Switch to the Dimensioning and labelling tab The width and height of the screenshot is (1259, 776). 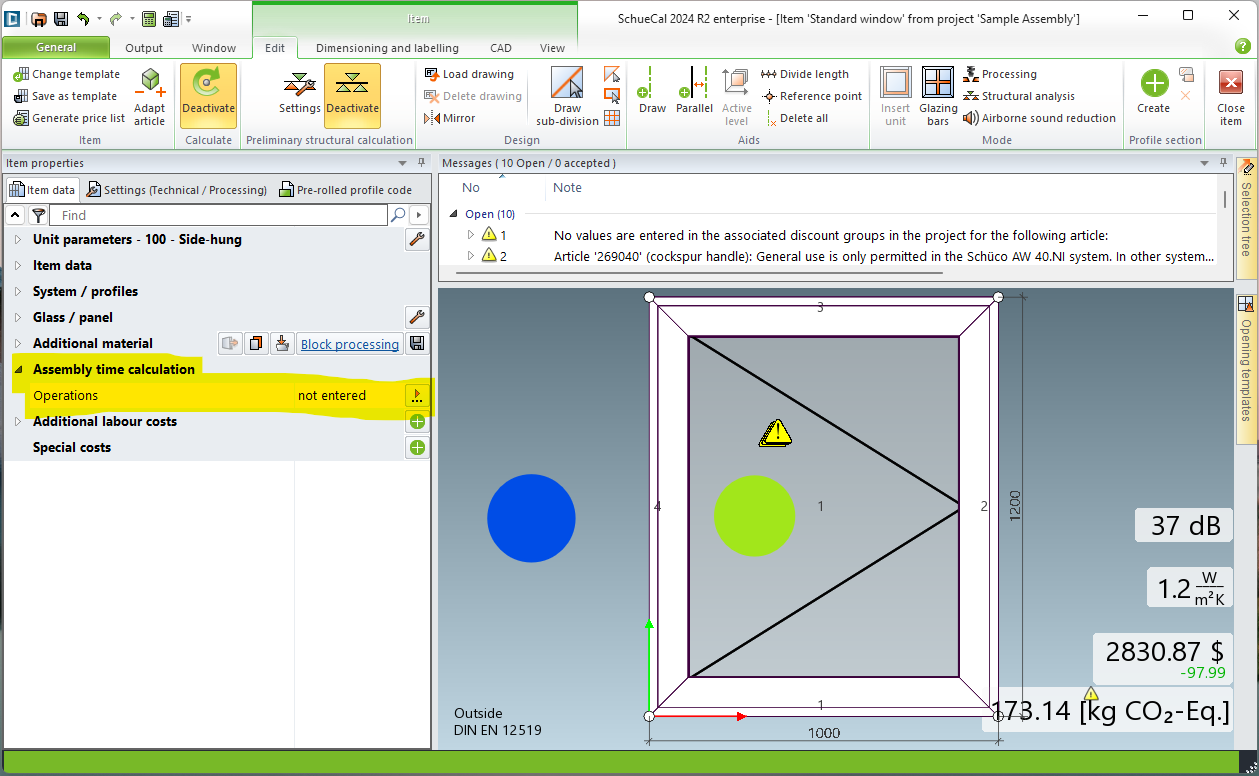tap(387, 48)
